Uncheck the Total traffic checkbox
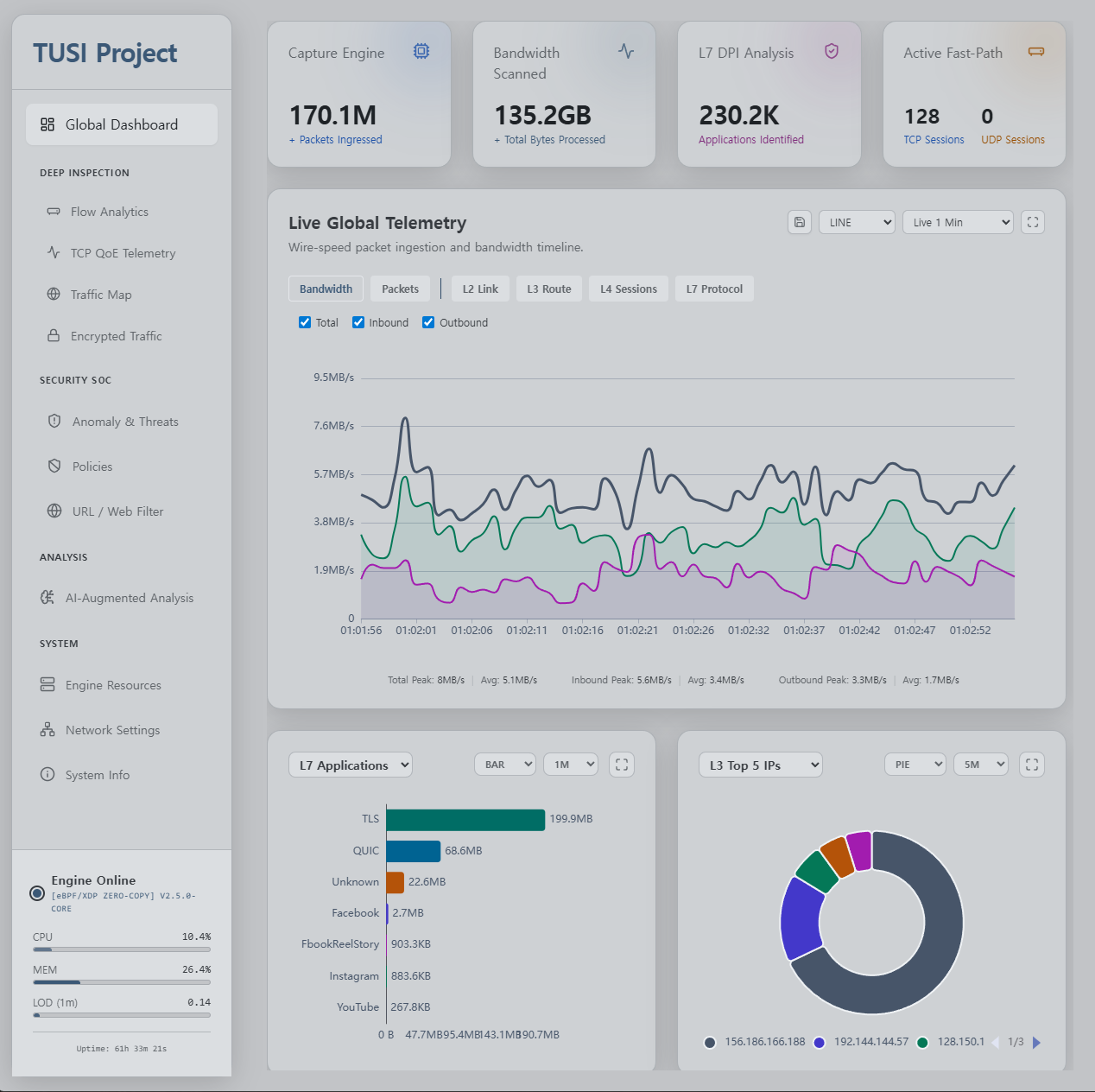 coord(305,321)
